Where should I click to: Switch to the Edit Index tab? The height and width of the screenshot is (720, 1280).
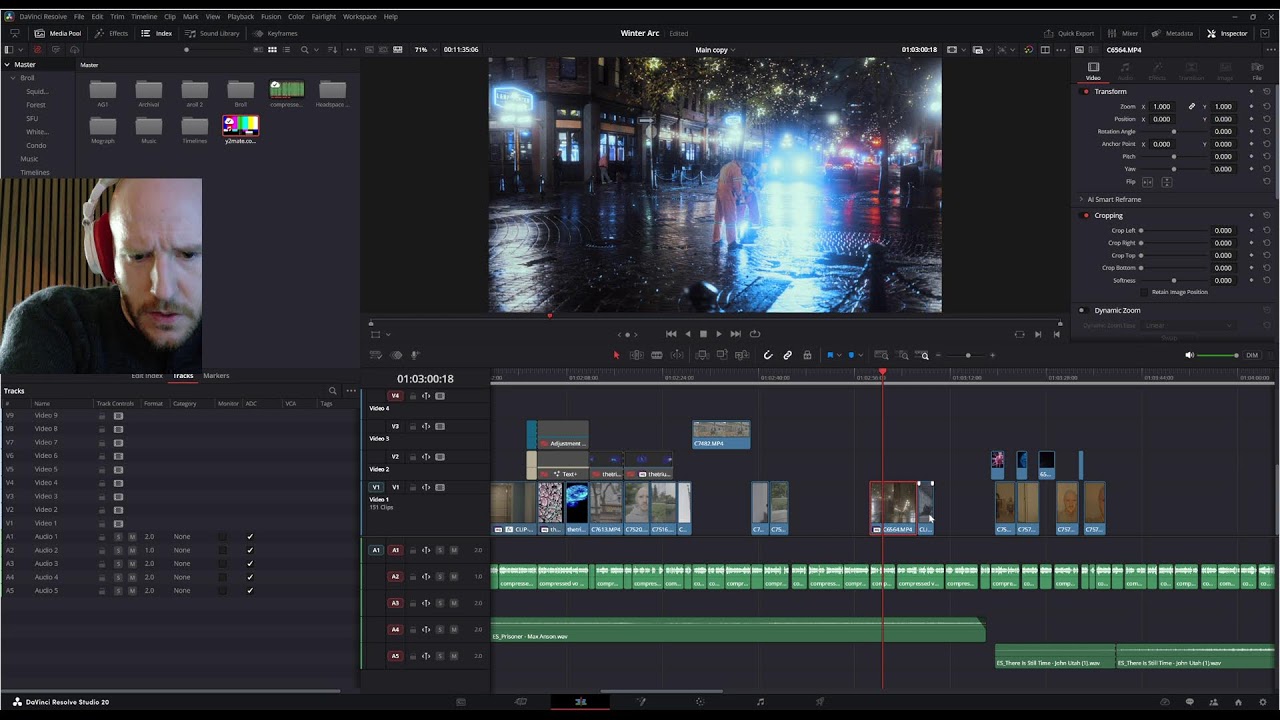pyautogui.click(x=147, y=376)
